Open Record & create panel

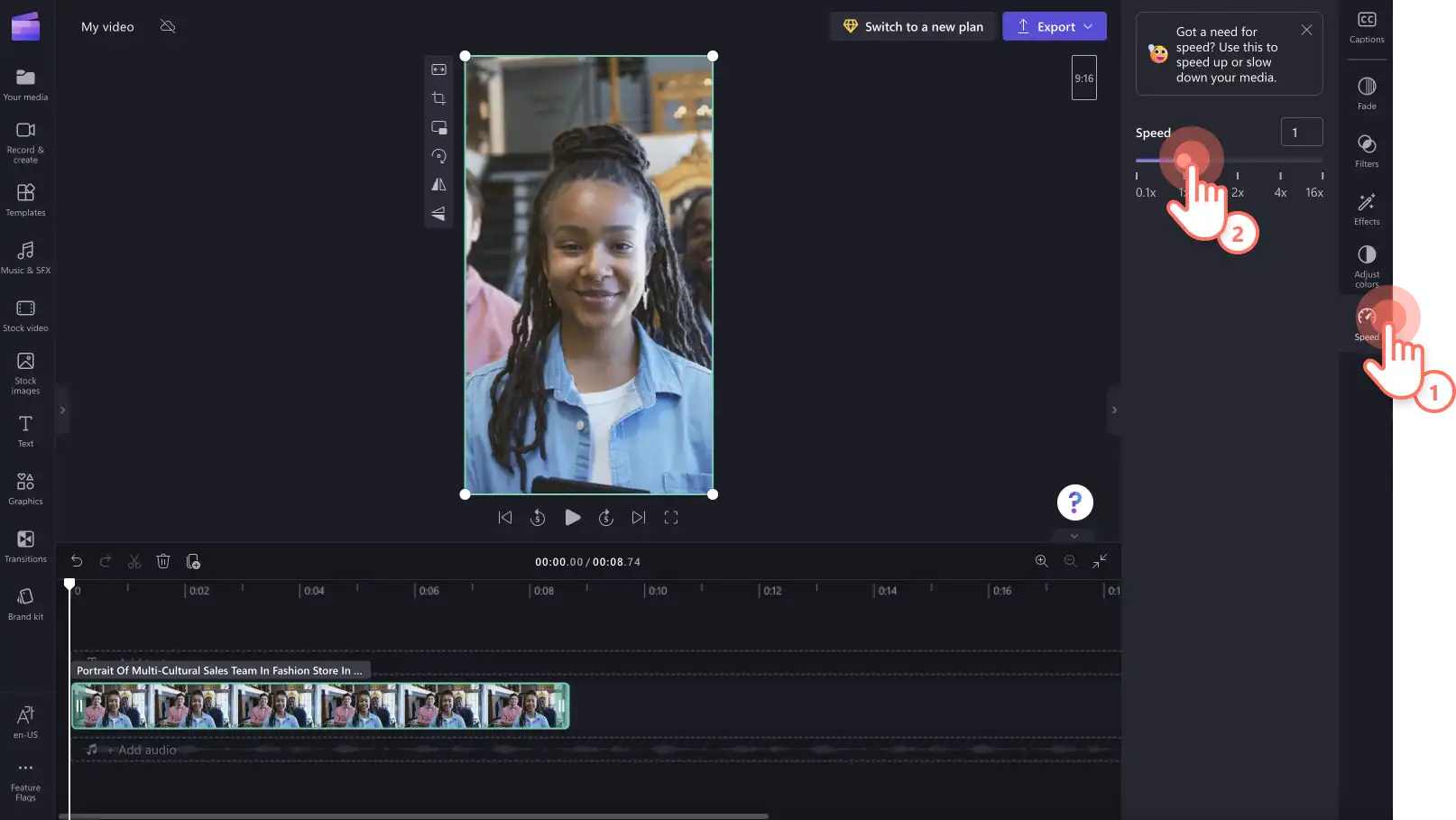(x=25, y=143)
